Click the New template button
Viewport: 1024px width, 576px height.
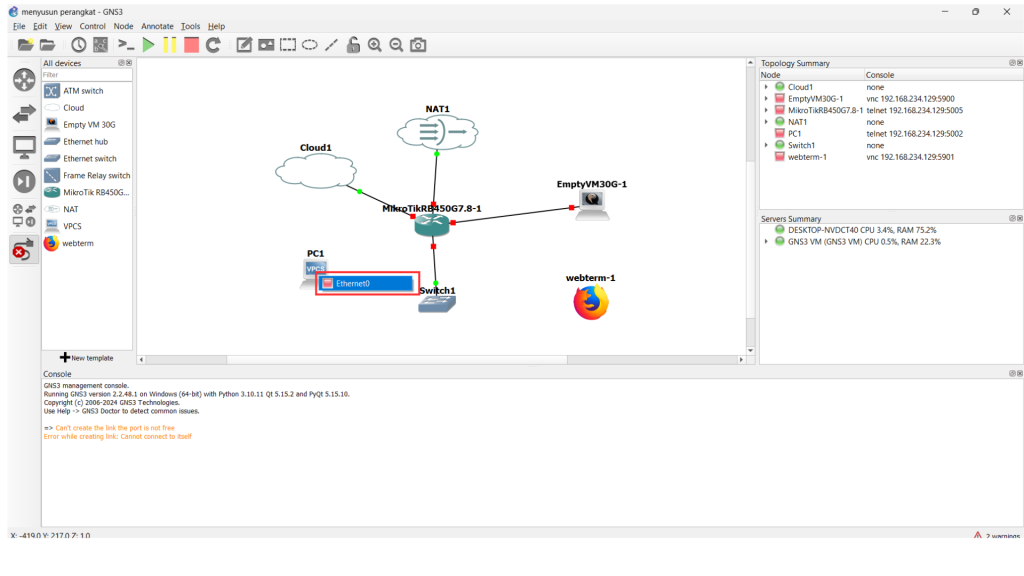point(87,358)
